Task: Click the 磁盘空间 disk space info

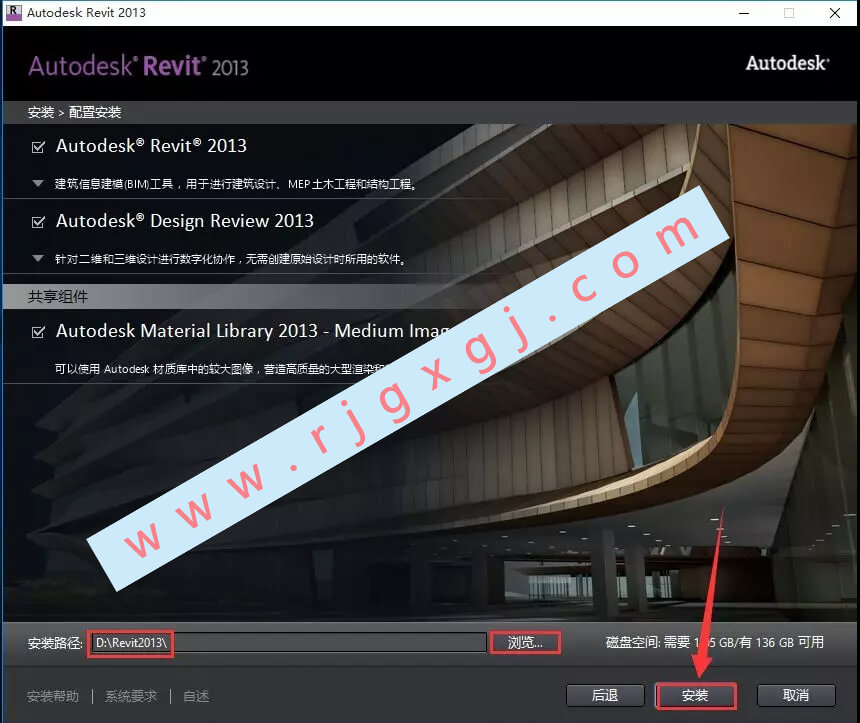Action: click(x=715, y=642)
